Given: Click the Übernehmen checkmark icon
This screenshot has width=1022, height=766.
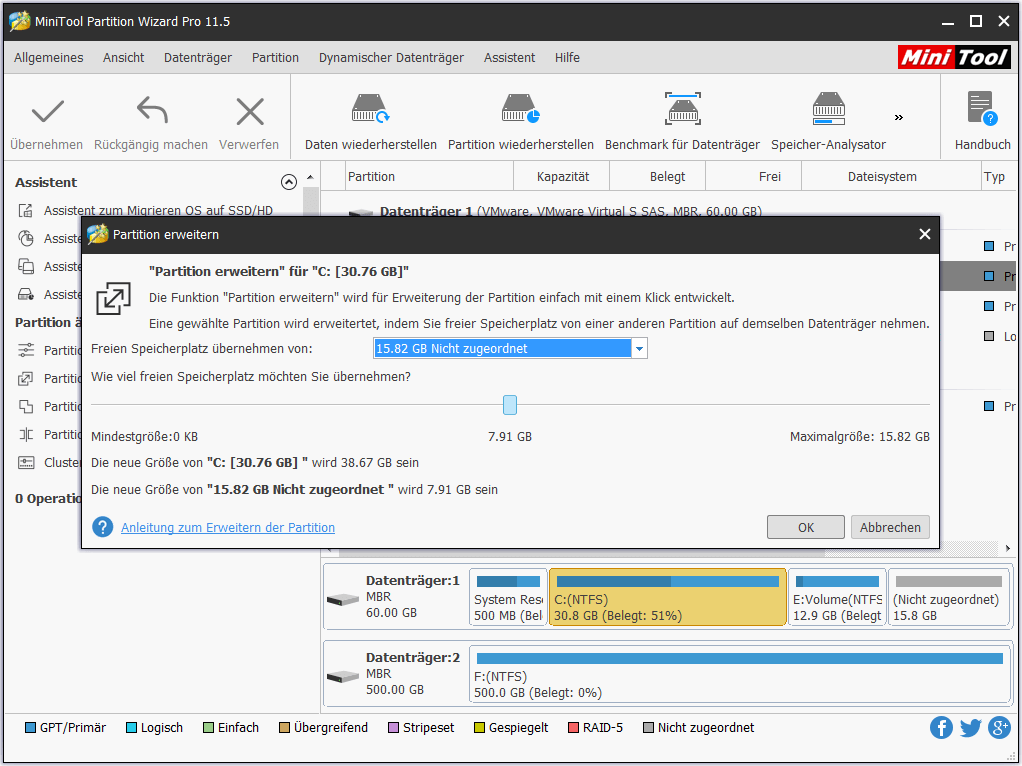Looking at the screenshot, I should (48, 111).
